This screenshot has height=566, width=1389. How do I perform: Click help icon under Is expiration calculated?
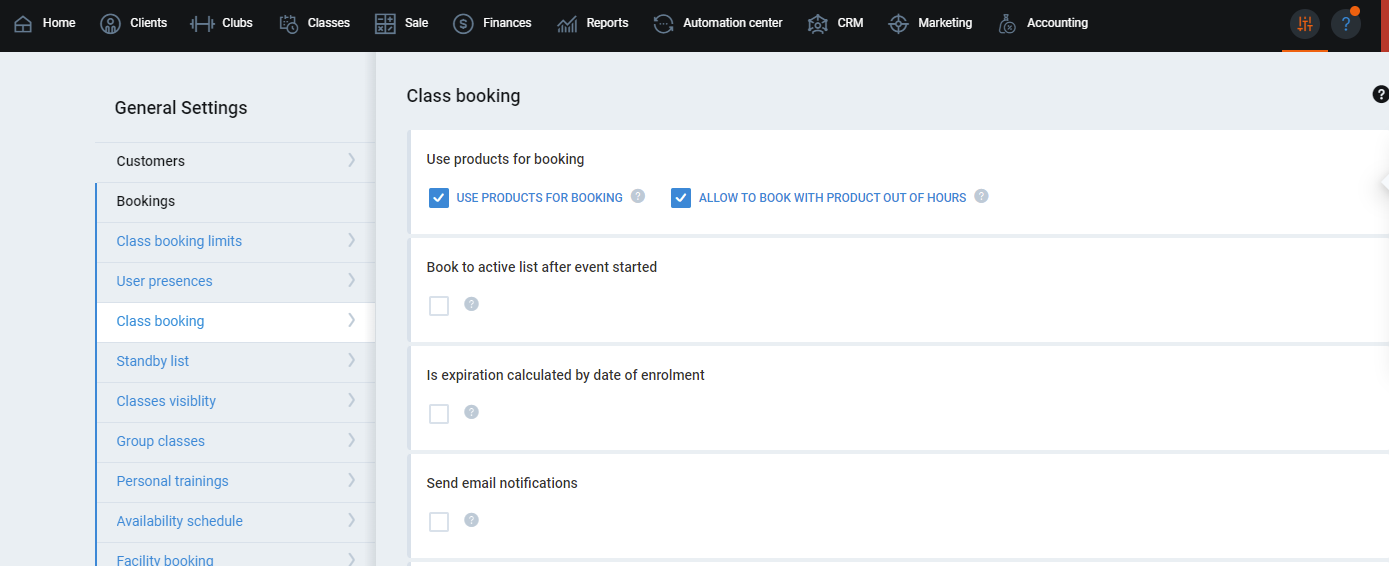471,412
